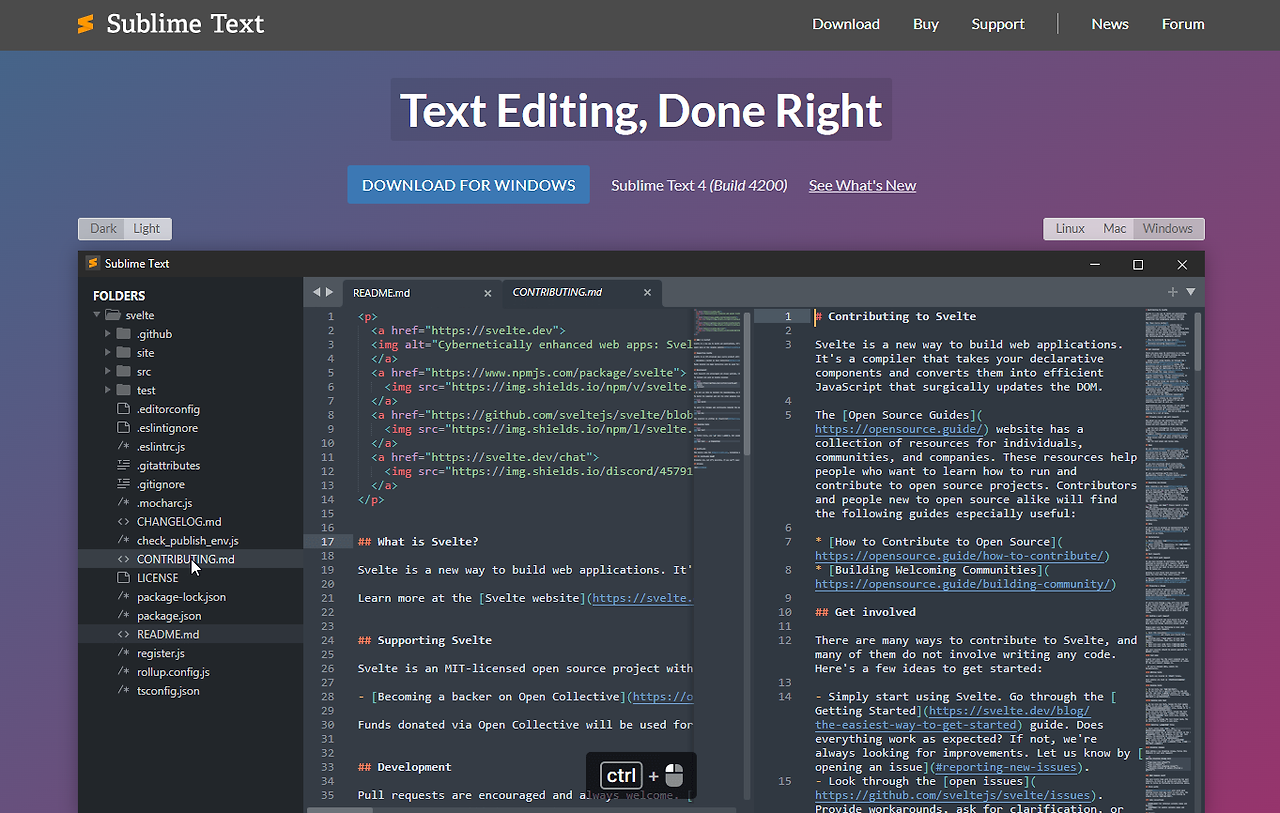Click the code icon beside package-lock.json
The width and height of the screenshot is (1280, 813).
(123, 597)
